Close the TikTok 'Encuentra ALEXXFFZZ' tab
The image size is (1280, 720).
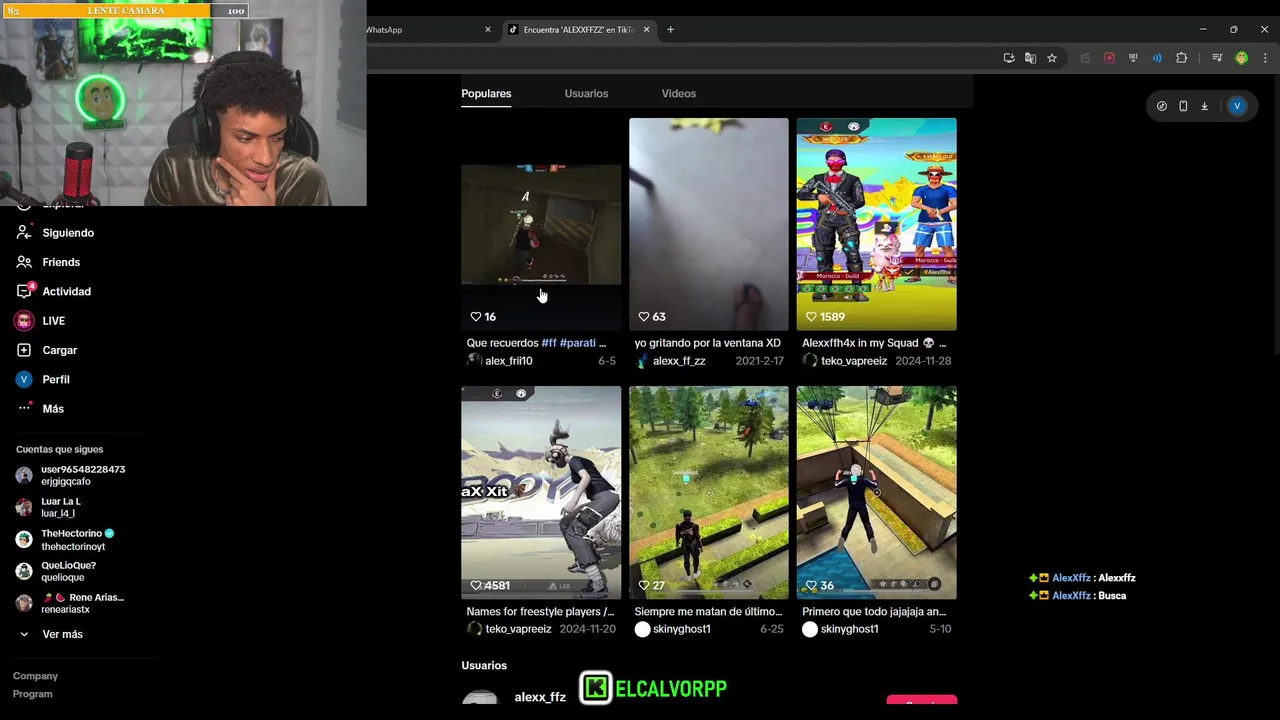coord(646,30)
